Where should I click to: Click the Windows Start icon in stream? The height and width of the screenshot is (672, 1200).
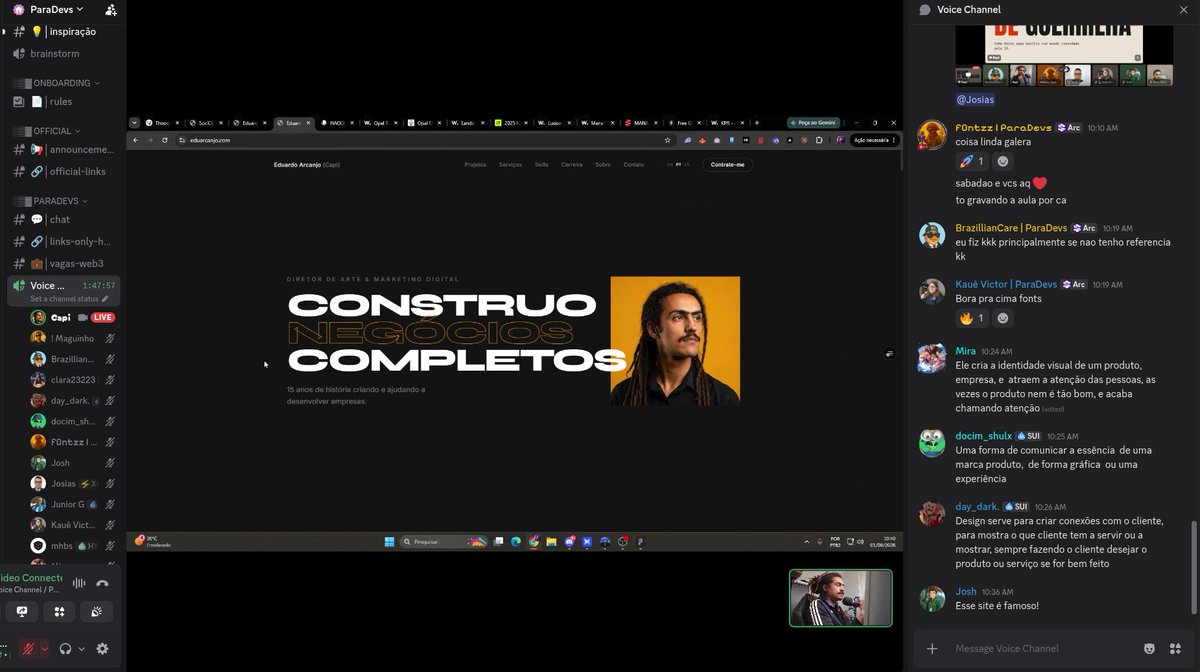click(x=389, y=542)
